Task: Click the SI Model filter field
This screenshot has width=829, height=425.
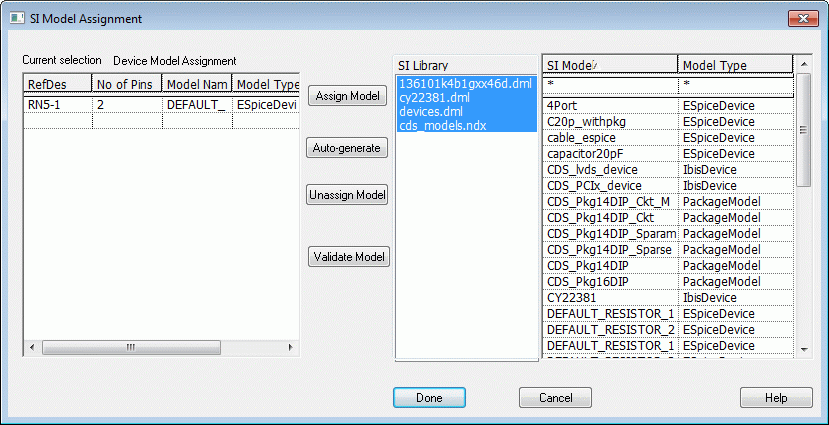Action: point(609,84)
